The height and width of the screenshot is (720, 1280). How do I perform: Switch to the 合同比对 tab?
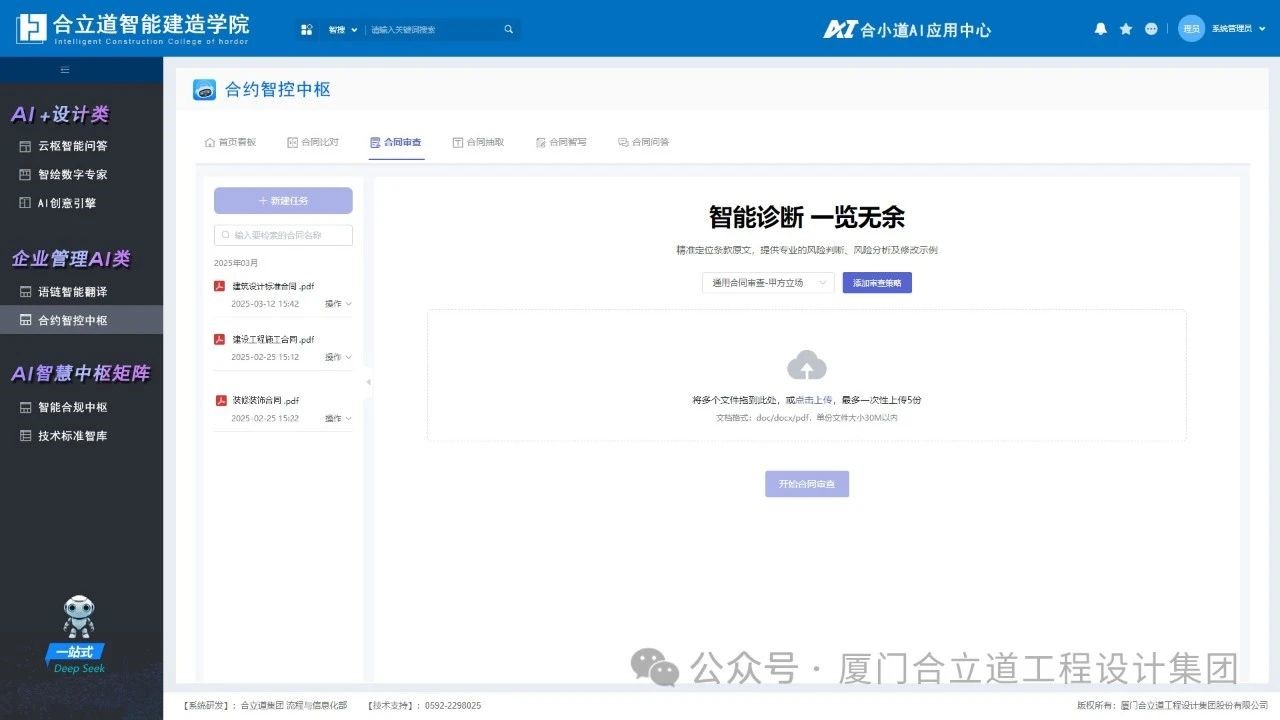(313, 142)
